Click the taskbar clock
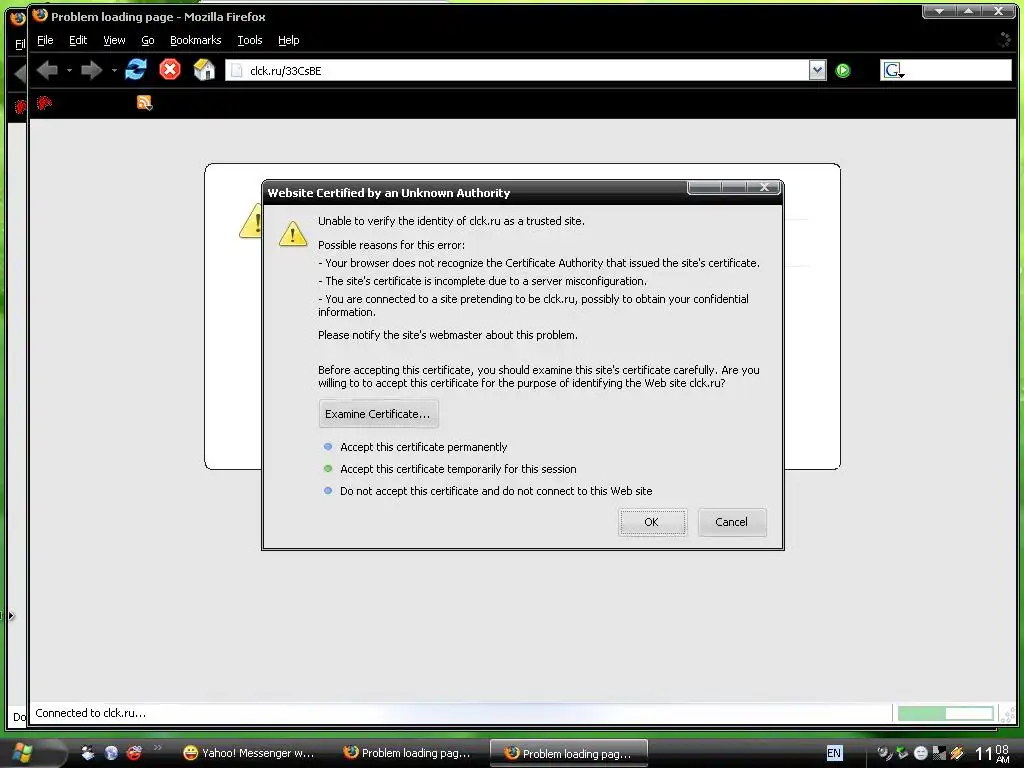The width and height of the screenshot is (1024, 768). (993, 754)
